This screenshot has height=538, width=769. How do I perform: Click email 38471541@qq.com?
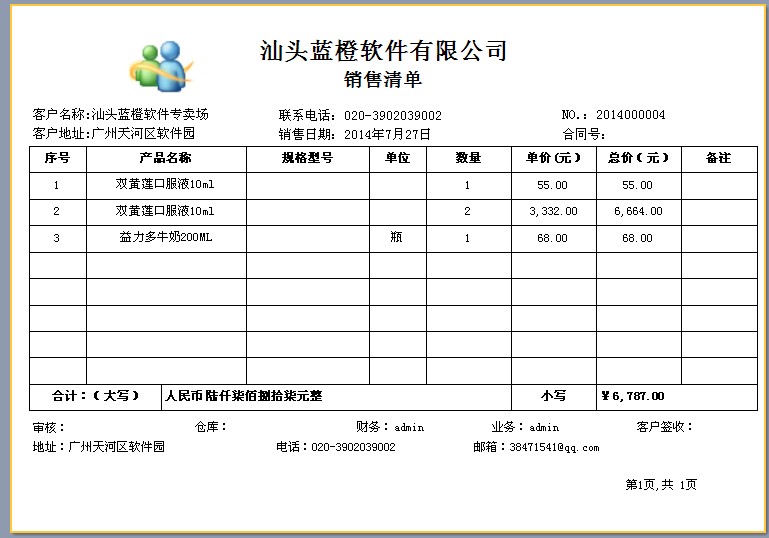554,447
